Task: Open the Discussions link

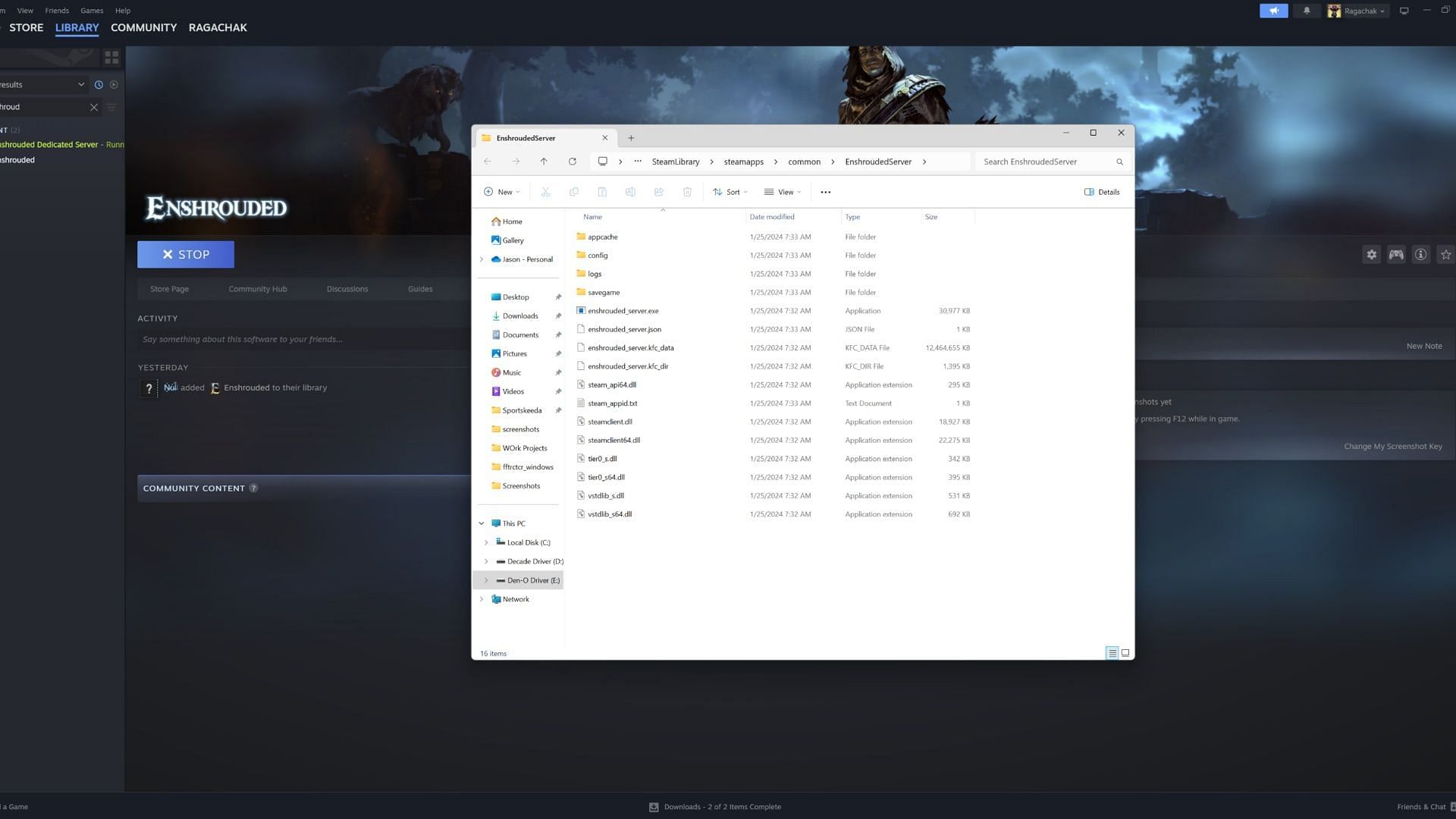Action: click(x=347, y=289)
